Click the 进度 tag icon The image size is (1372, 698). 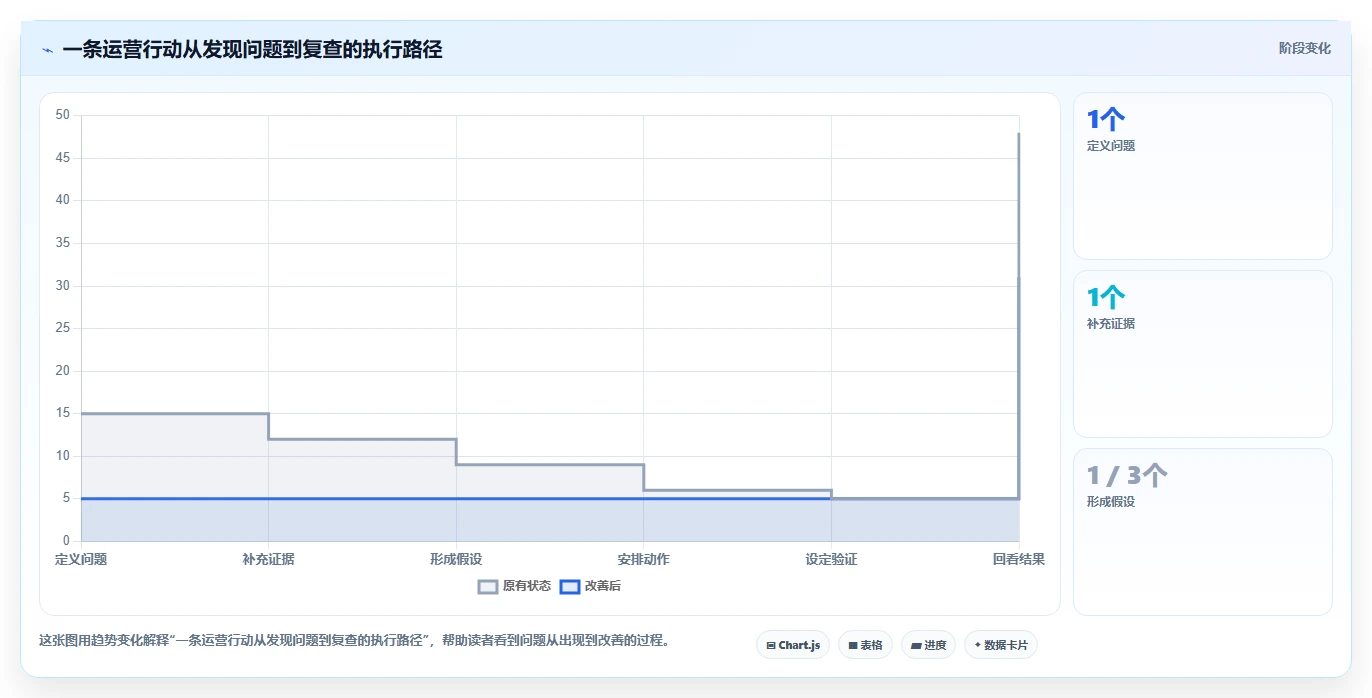click(x=916, y=646)
